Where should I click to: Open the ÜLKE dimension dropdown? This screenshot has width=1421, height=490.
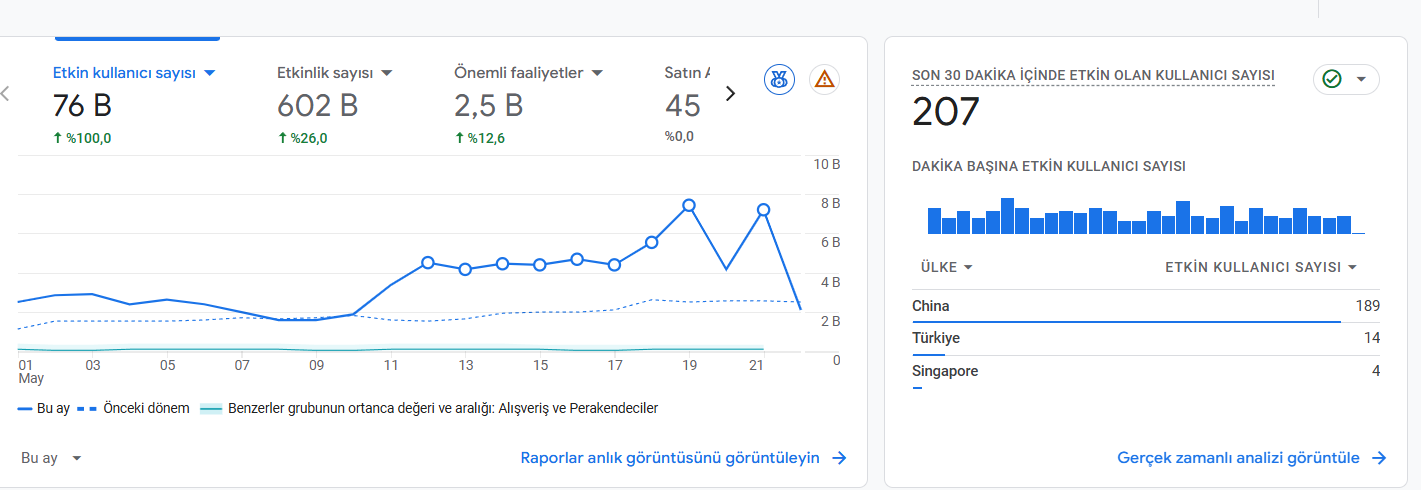(946, 267)
